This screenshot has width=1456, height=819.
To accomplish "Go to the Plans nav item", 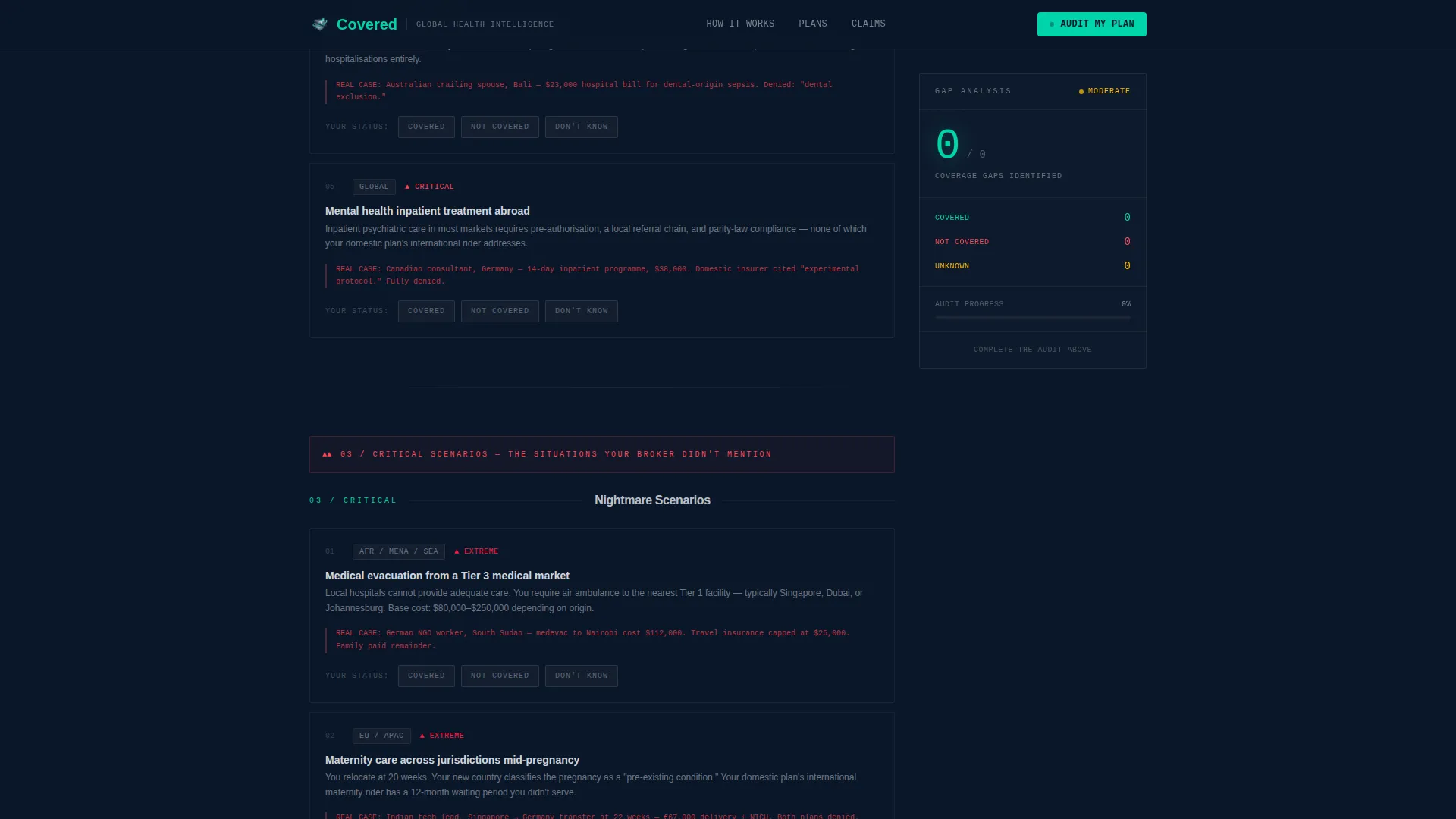I will (x=813, y=24).
